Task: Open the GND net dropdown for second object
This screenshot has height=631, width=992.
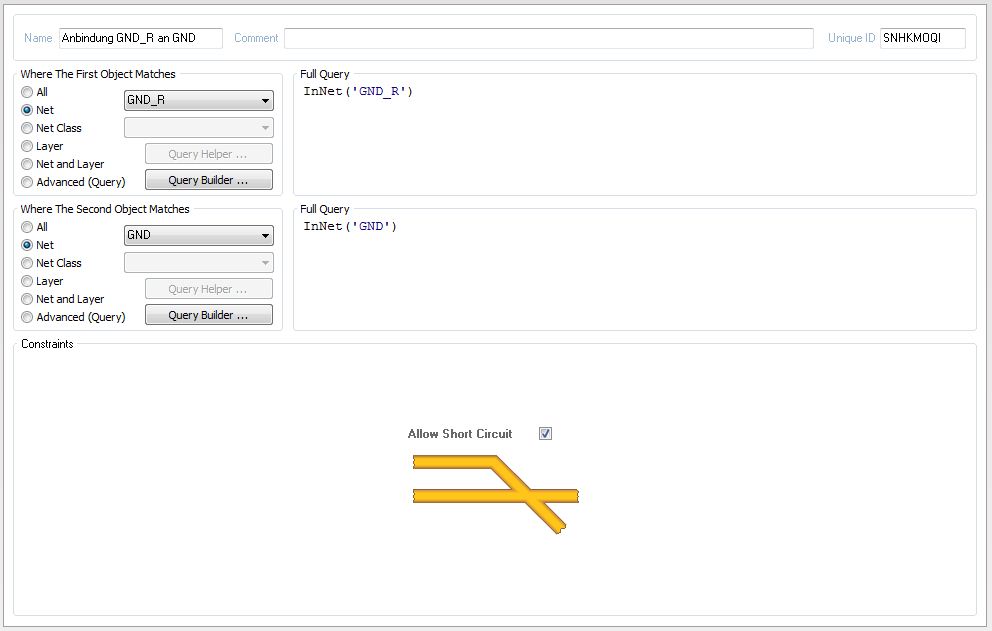Action: 199,235
